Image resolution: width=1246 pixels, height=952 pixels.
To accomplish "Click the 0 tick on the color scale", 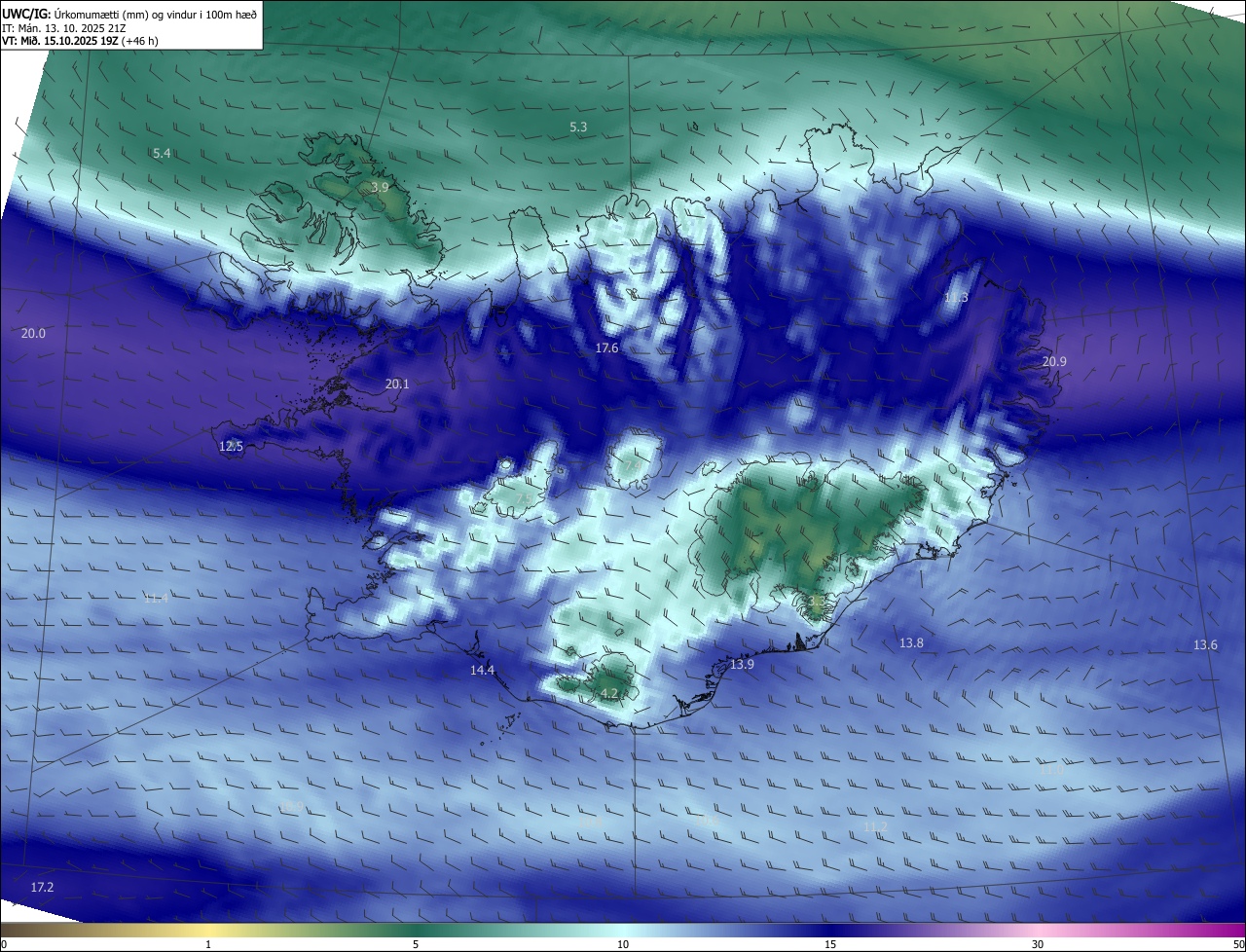I will pos(4,945).
